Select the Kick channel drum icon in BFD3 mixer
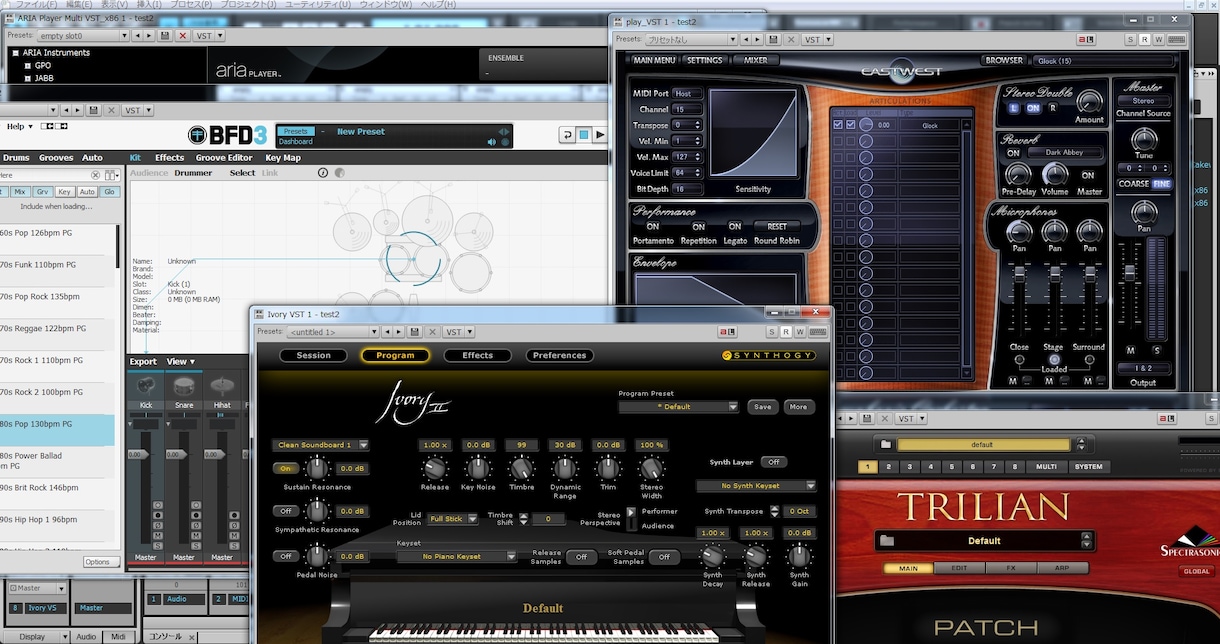The height and width of the screenshot is (644, 1220). (x=145, y=386)
